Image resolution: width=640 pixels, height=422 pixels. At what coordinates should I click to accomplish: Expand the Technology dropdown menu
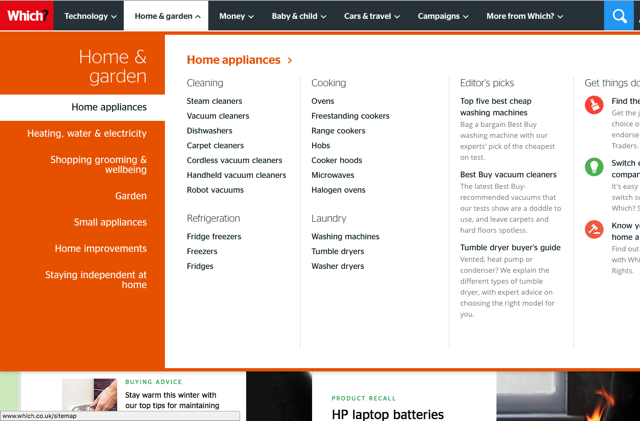pos(90,16)
